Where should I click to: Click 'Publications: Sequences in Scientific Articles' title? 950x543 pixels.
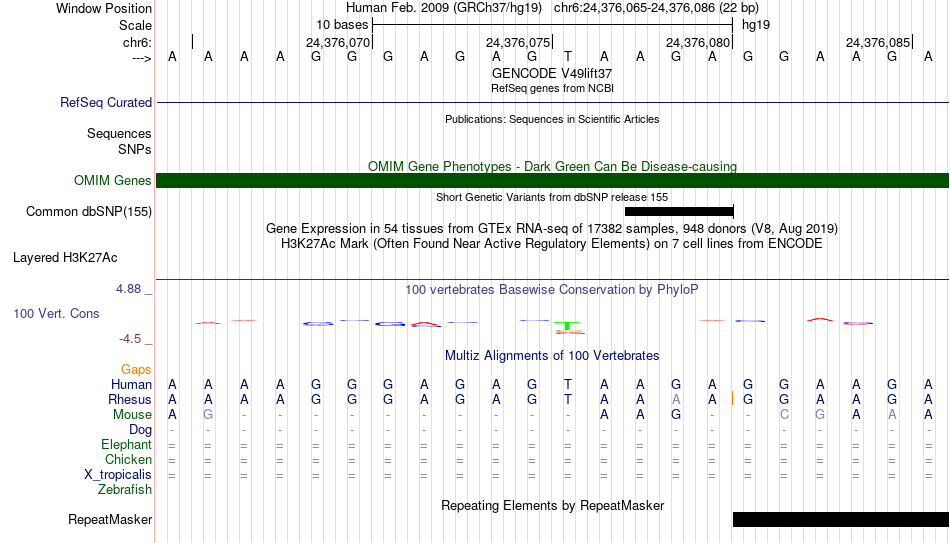(552, 119)
